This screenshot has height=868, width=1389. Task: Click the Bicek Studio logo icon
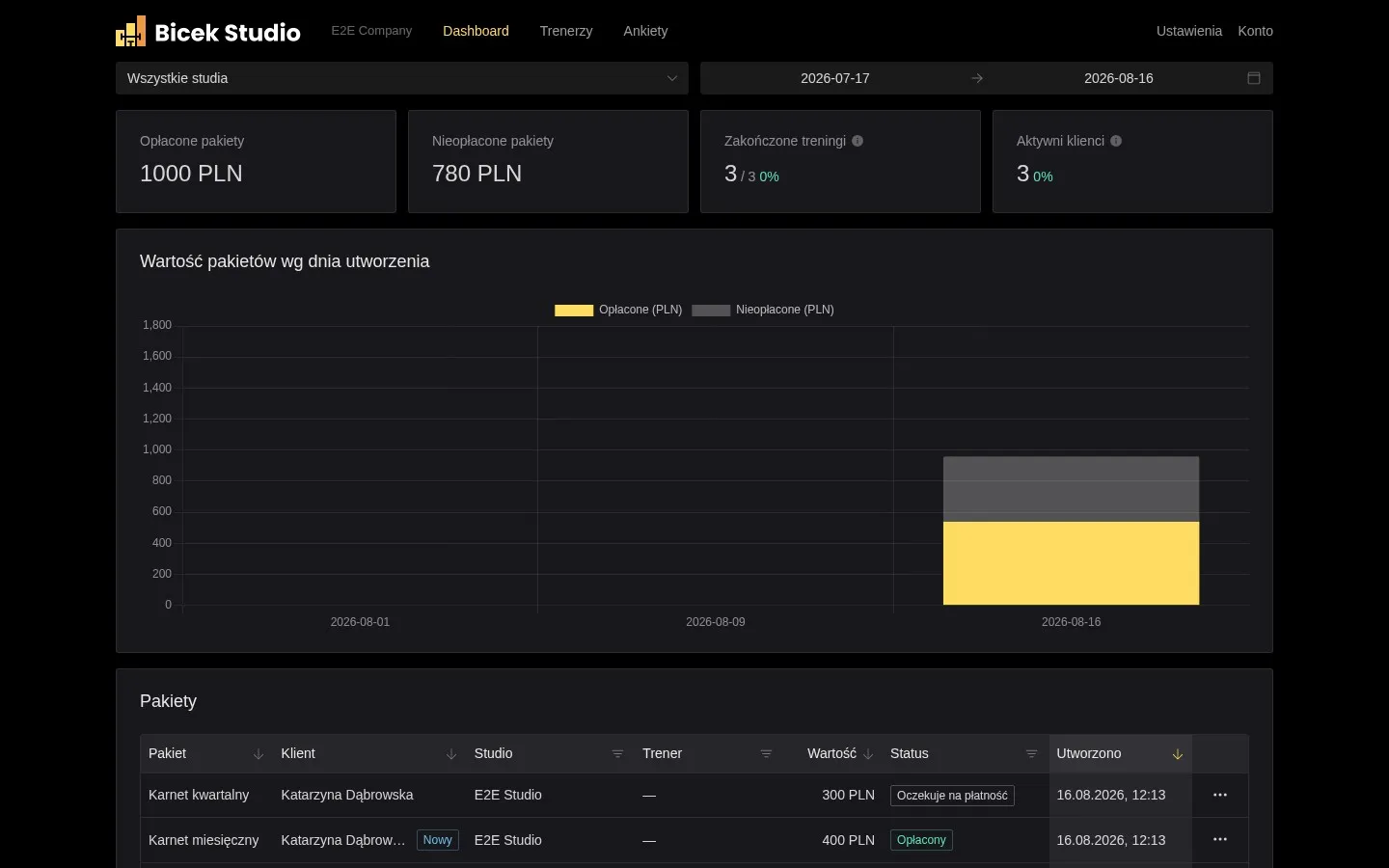(x=131, y=32)
